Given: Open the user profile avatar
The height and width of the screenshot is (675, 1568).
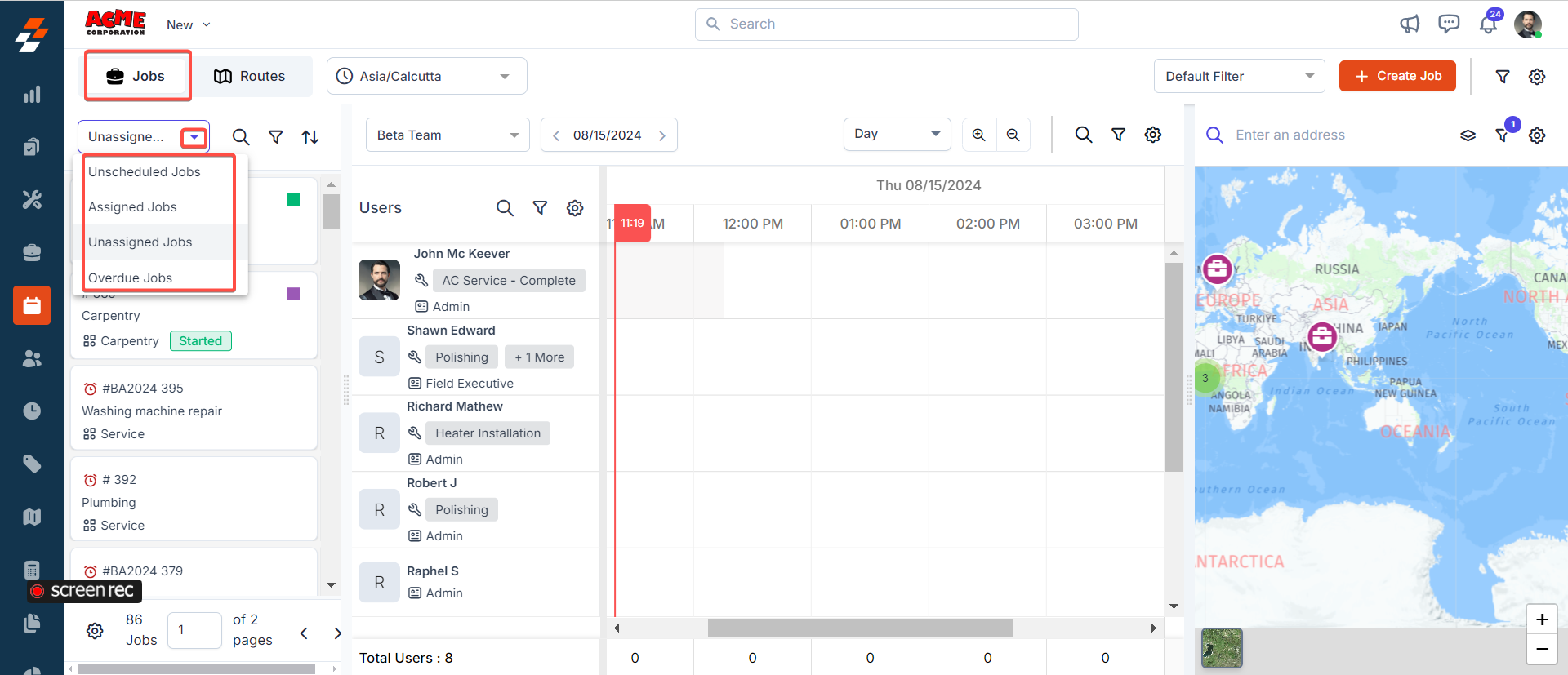Looking at the screenshot, I should 1528,24.
